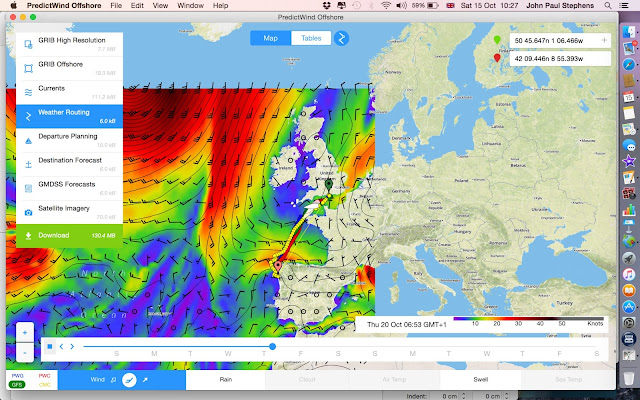Choose GMDSS Forecasts option
This screenshot has height=400, width=640.
coord(69,189)
